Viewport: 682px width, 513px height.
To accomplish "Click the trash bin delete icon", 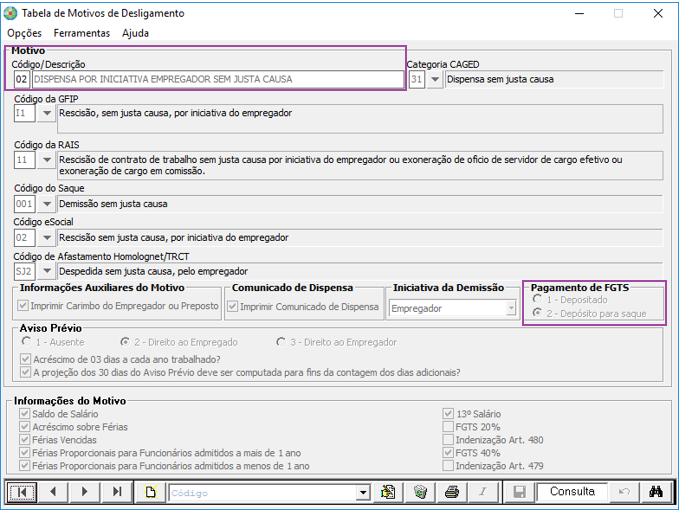I will click(420, 492).
